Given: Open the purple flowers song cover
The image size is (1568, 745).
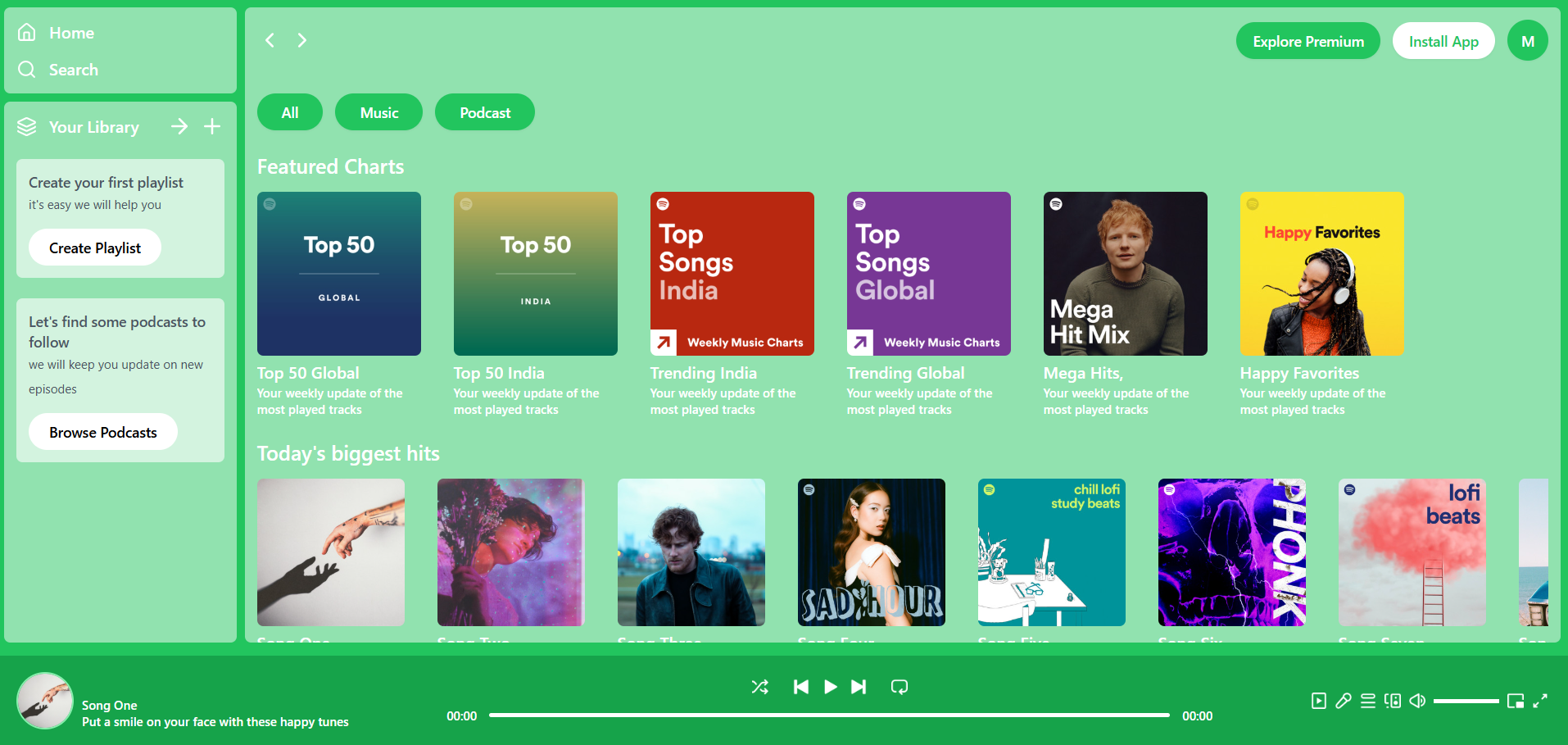Looking at the screenshot, I should 511,552.
